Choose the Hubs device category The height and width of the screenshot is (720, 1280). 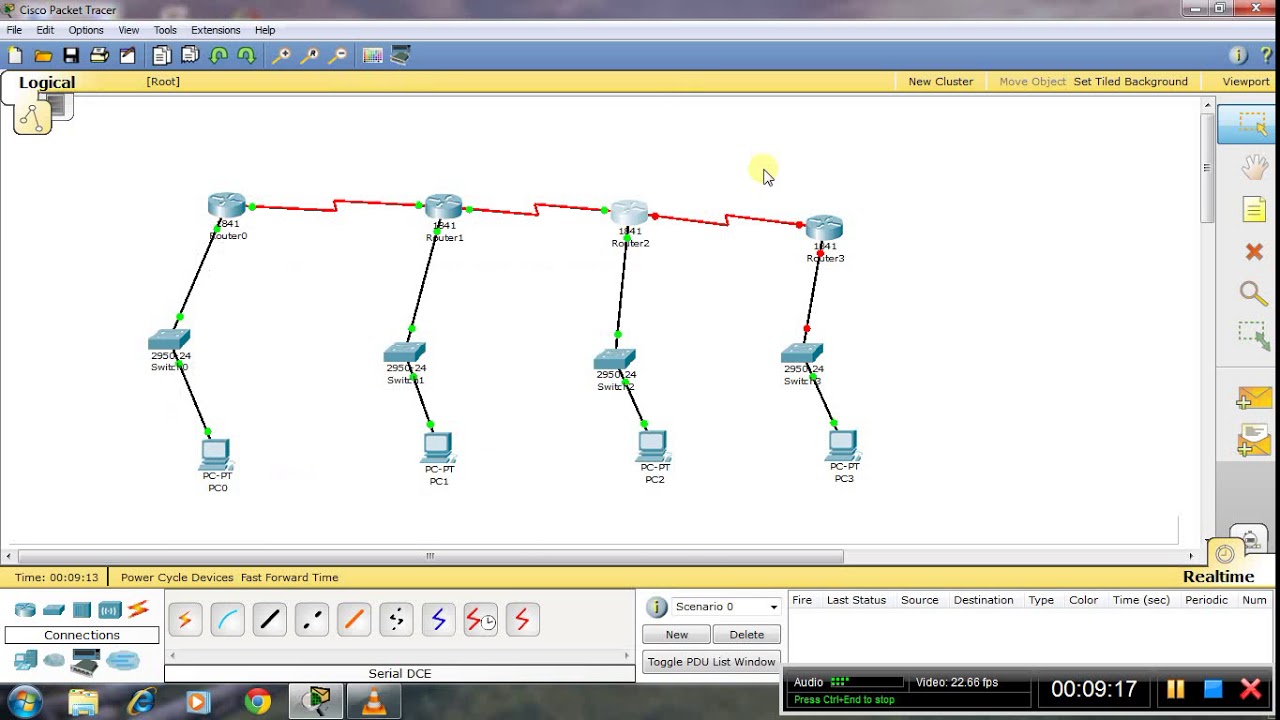tap(82, 610)
